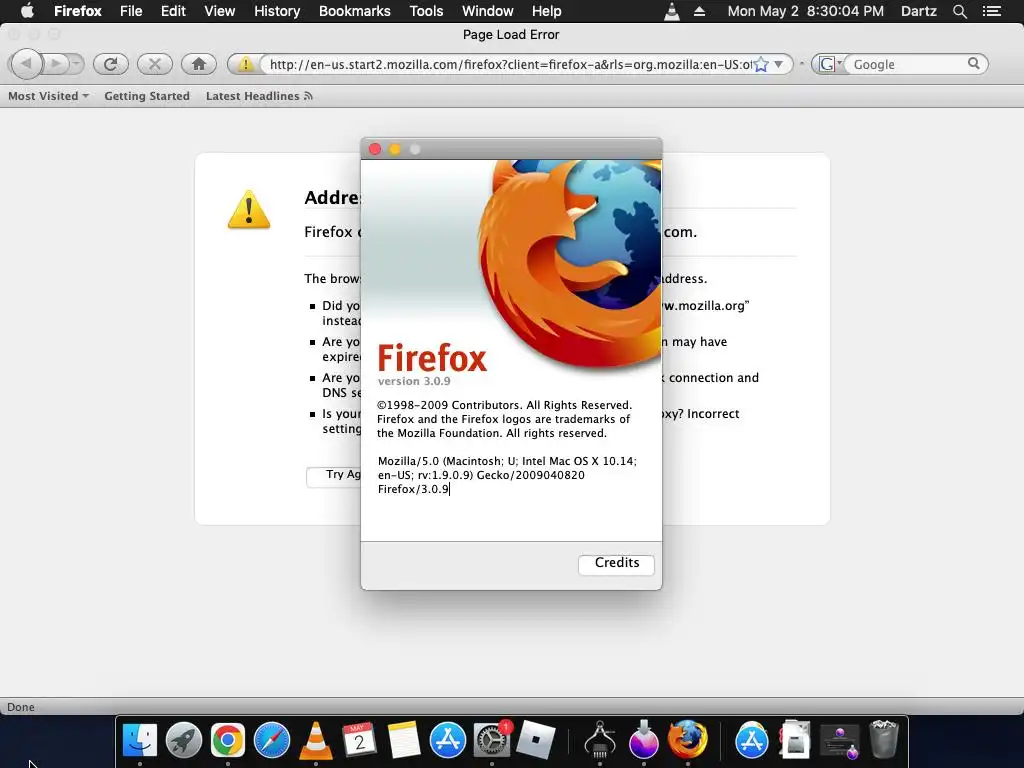Click the address bar URL field

(x=509, y=64)
